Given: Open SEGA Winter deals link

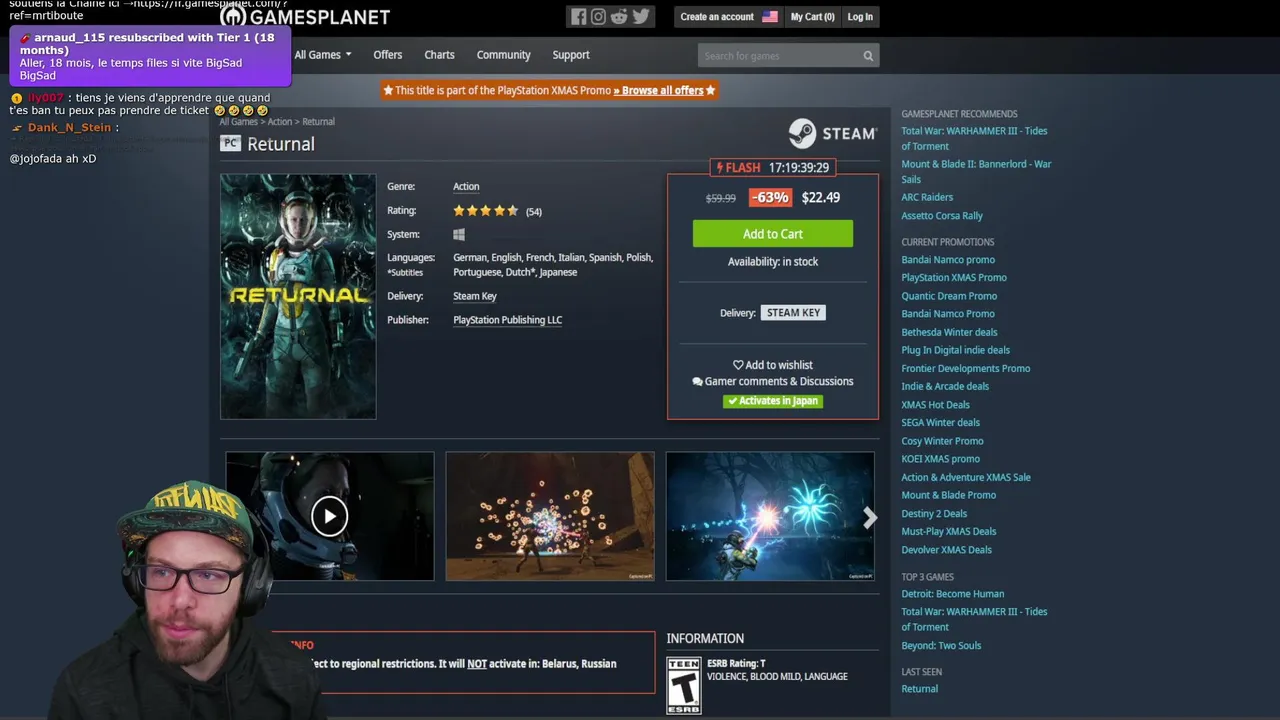Looking at the screenshot, I should tap(940, 423).
